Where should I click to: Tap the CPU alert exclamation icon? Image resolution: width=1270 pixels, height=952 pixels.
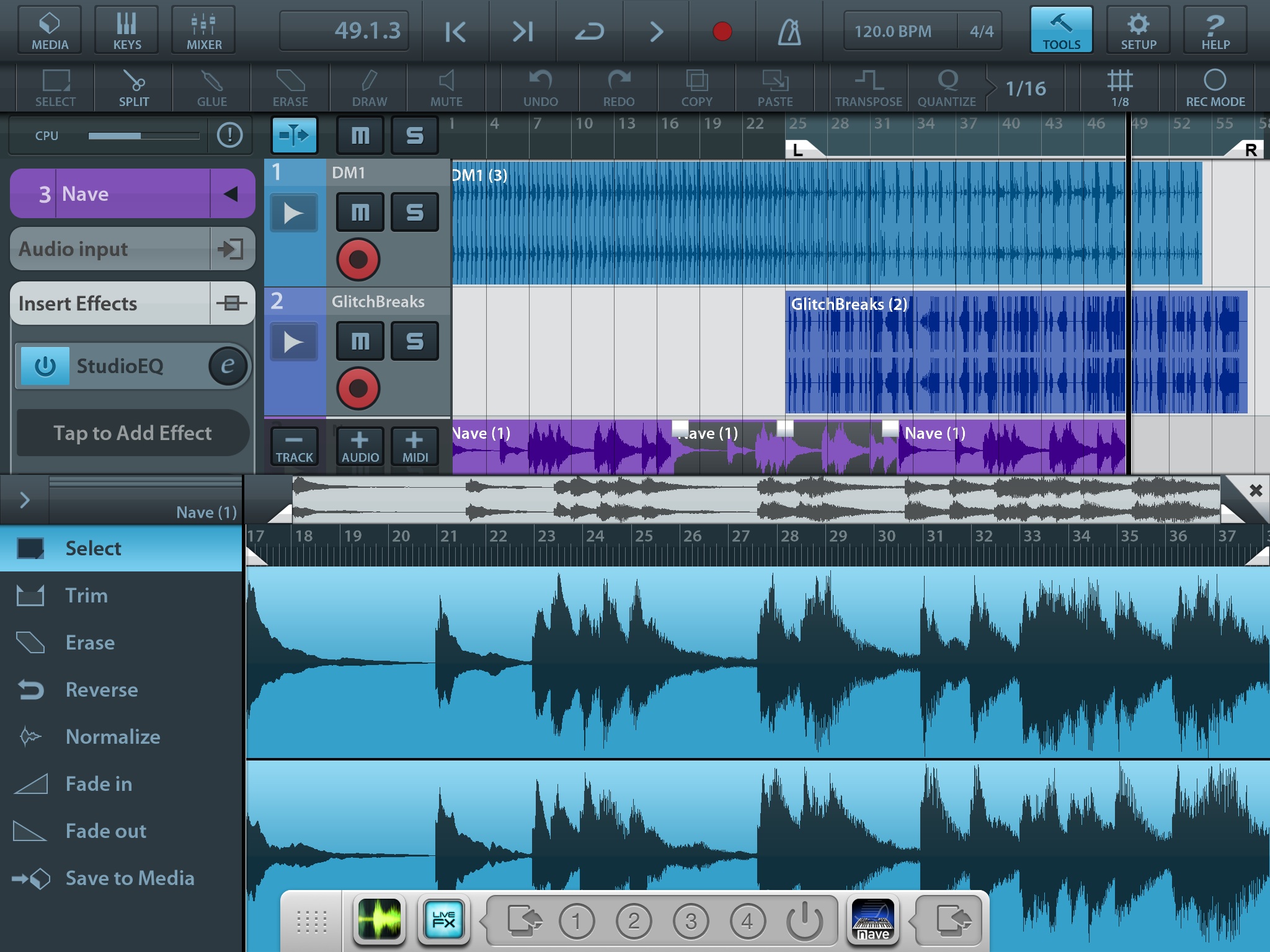click(230, 135)
